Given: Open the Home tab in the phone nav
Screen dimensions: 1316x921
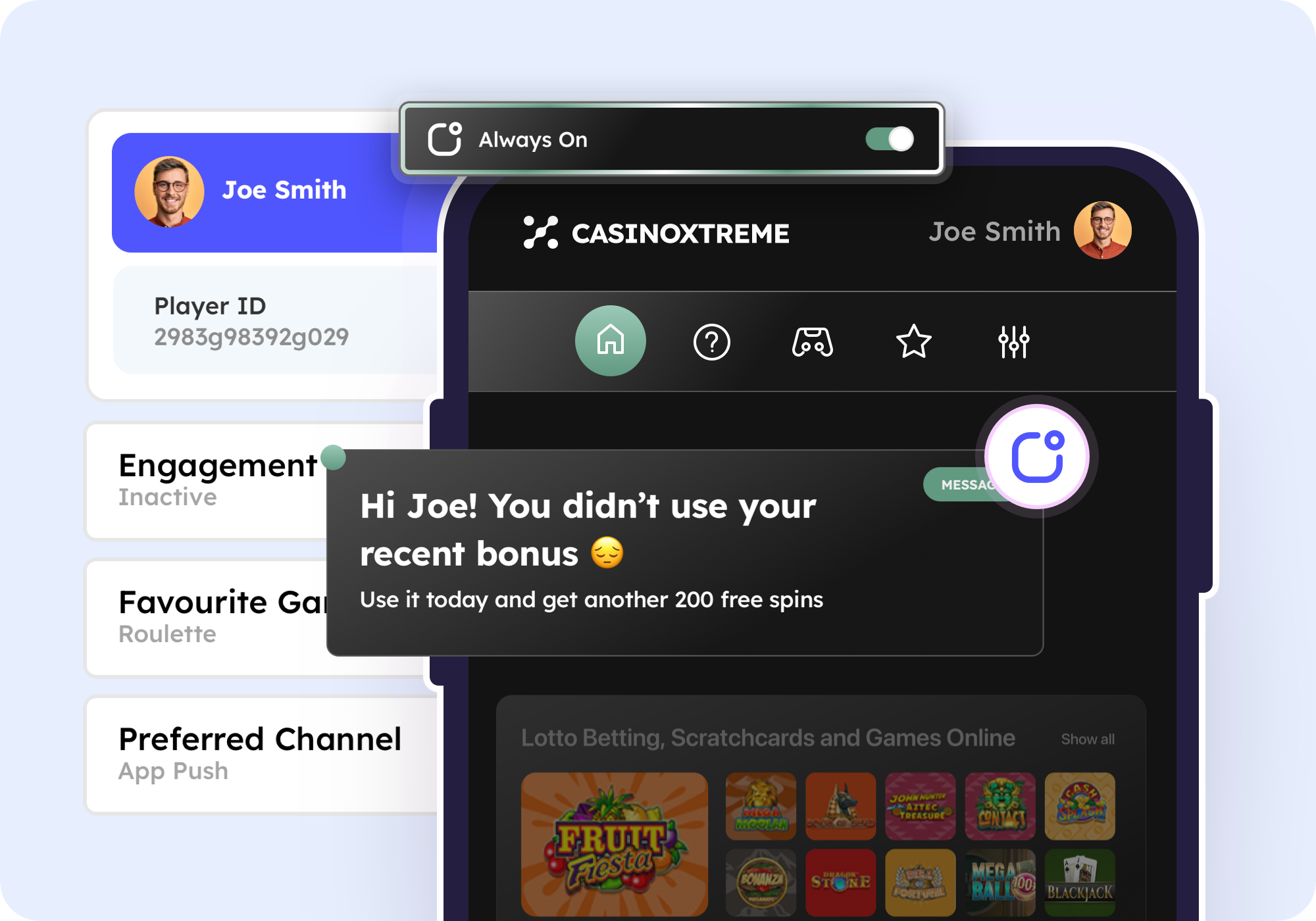Looking at the screenshot, I should pyautogui.click(x=611, y=341).
